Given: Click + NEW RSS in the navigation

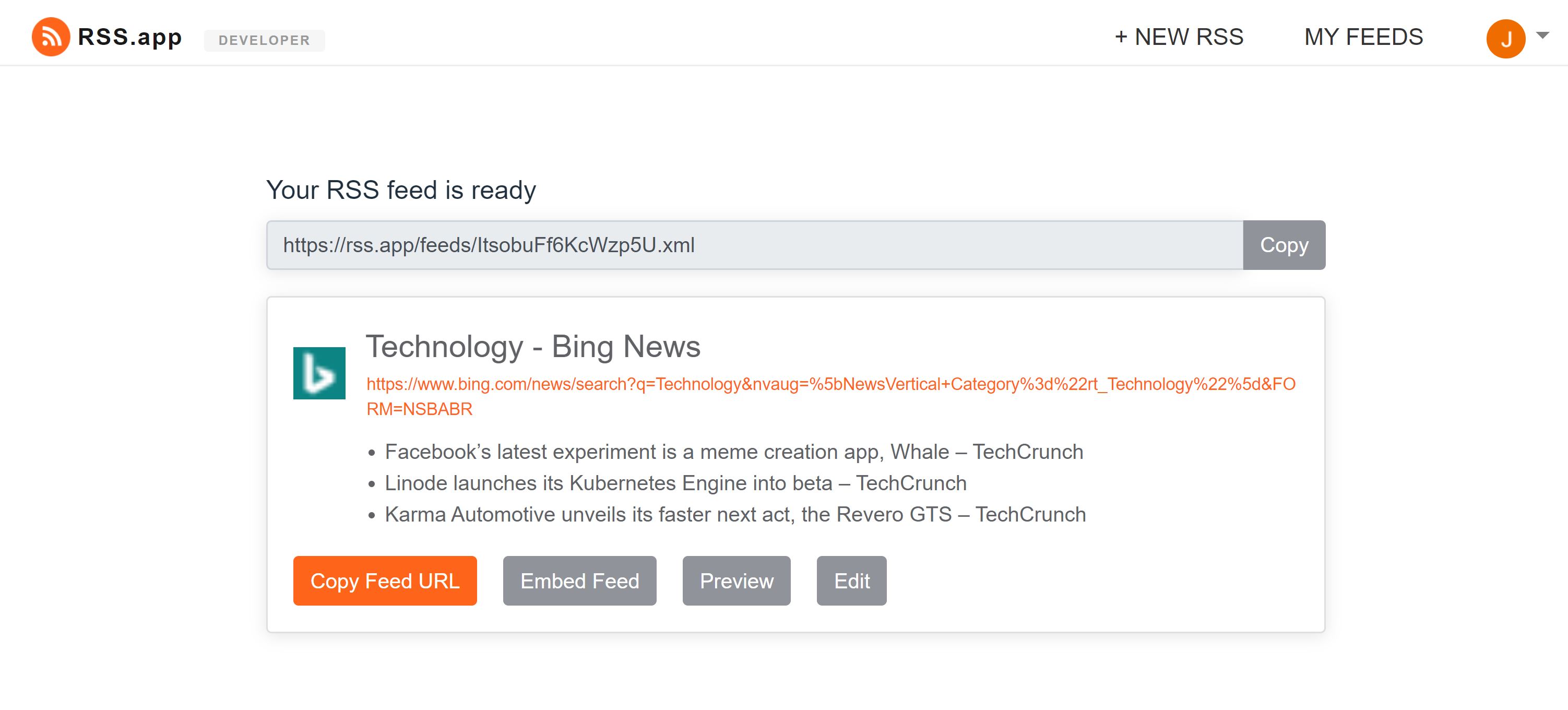Looking at the screenshot, I should (1180, 37).
